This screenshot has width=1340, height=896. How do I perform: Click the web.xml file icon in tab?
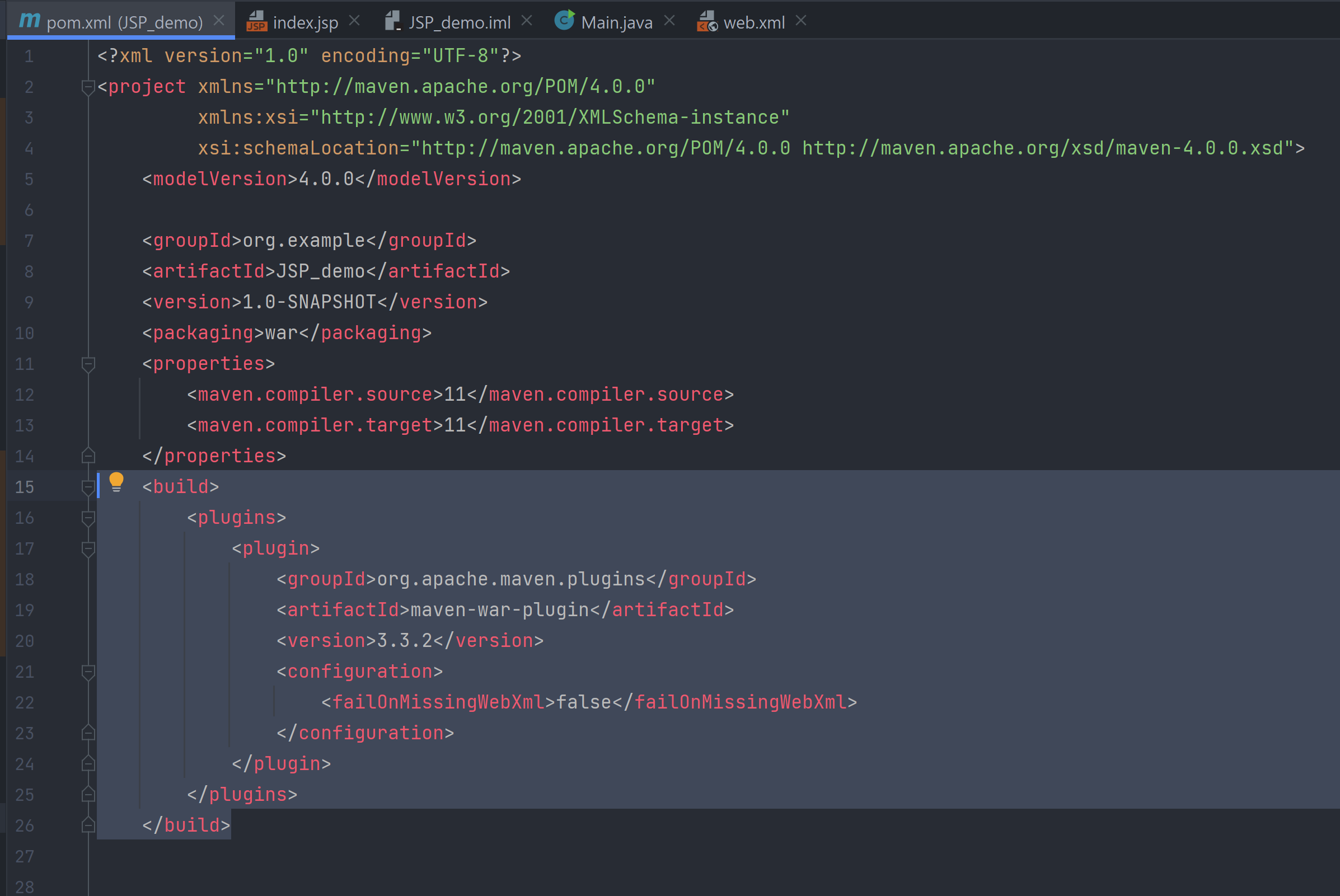click(707, 22)
